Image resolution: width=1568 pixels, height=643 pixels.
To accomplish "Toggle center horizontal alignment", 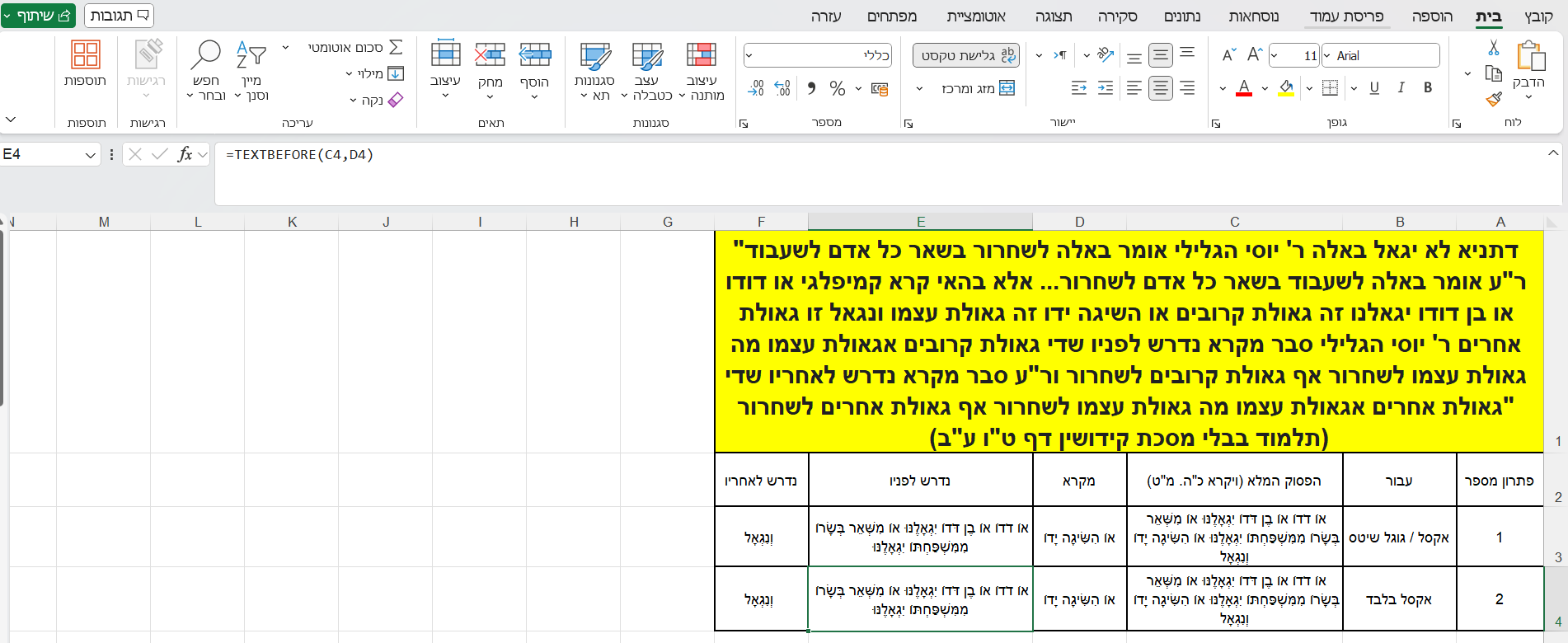I will coord(1161,88).
